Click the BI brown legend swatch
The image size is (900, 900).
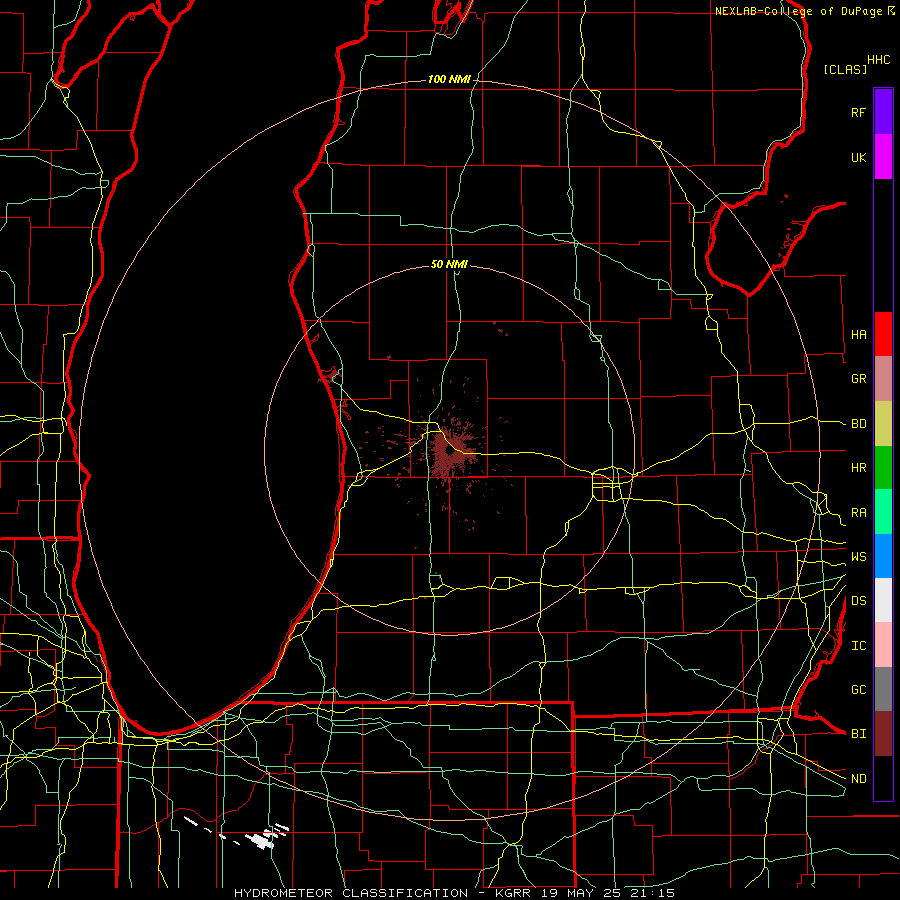883,734
